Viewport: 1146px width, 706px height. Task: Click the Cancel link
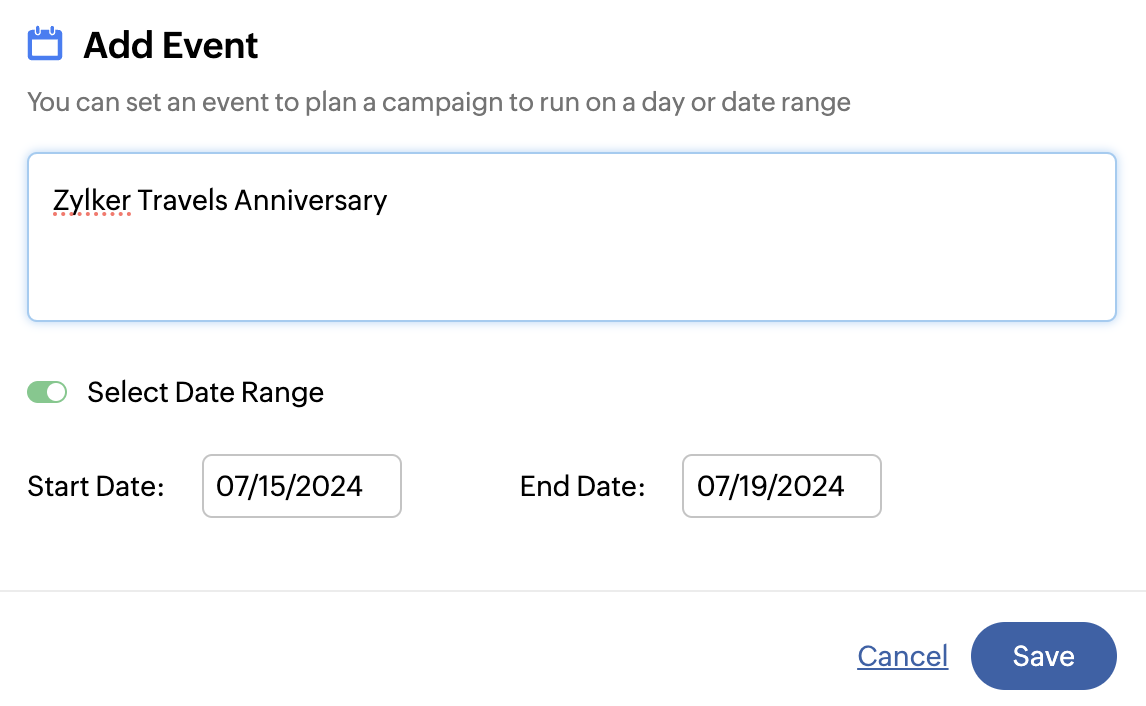pos(902,656)
